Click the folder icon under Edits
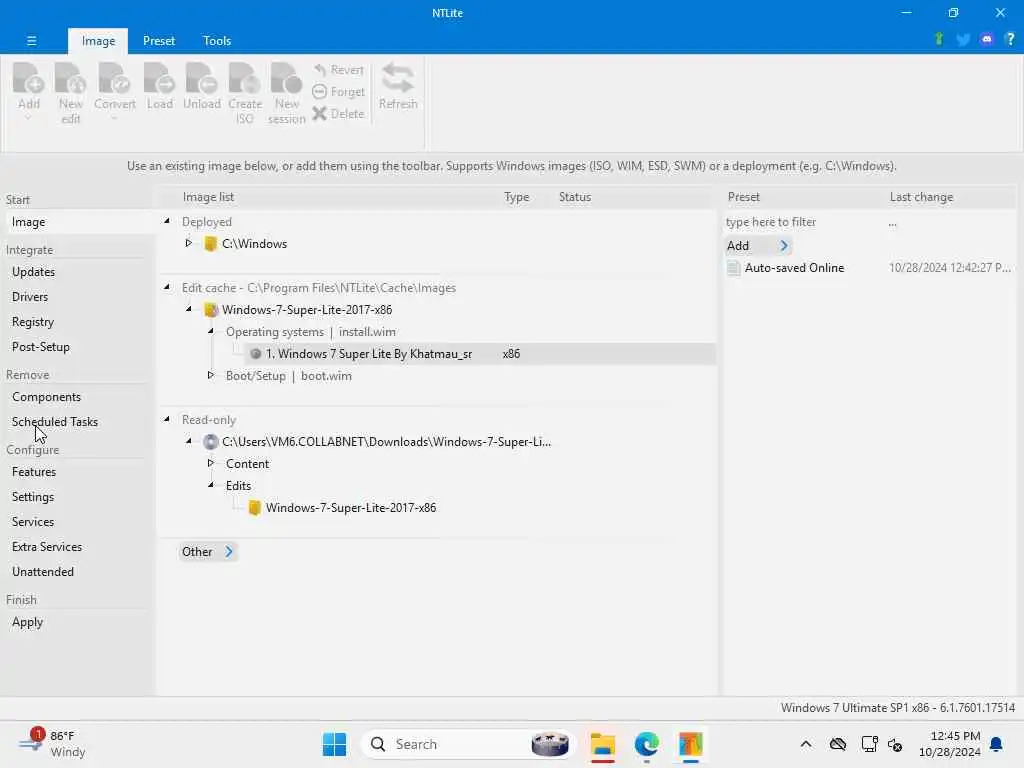 coord(255,507)
